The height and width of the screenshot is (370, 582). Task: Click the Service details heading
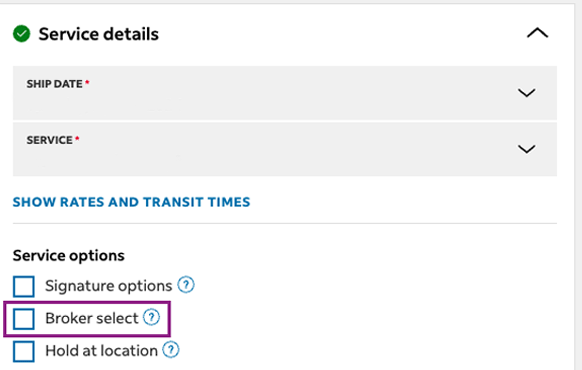(x=99, y=34)
